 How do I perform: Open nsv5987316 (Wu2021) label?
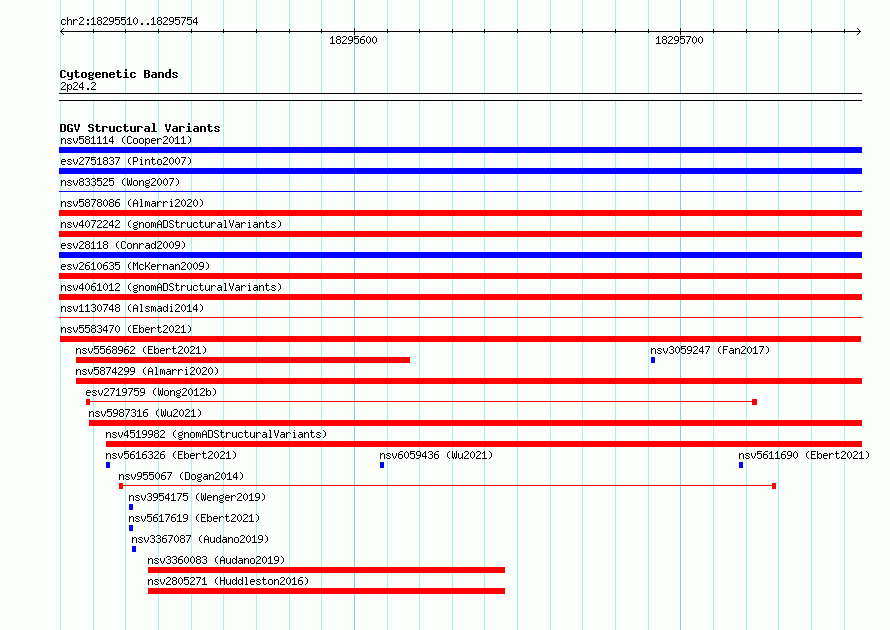pos(145,413)
